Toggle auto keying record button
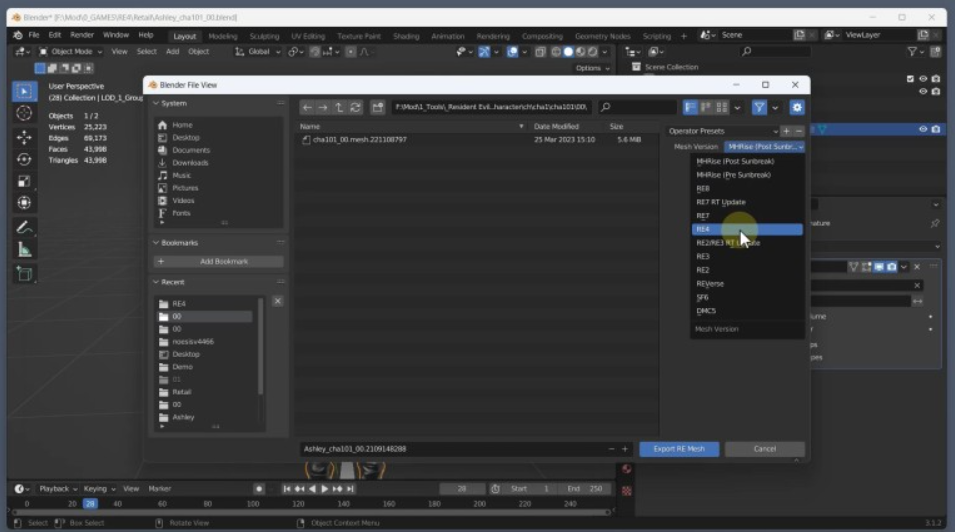Viewport: 955px width, 532px height. 259,489
